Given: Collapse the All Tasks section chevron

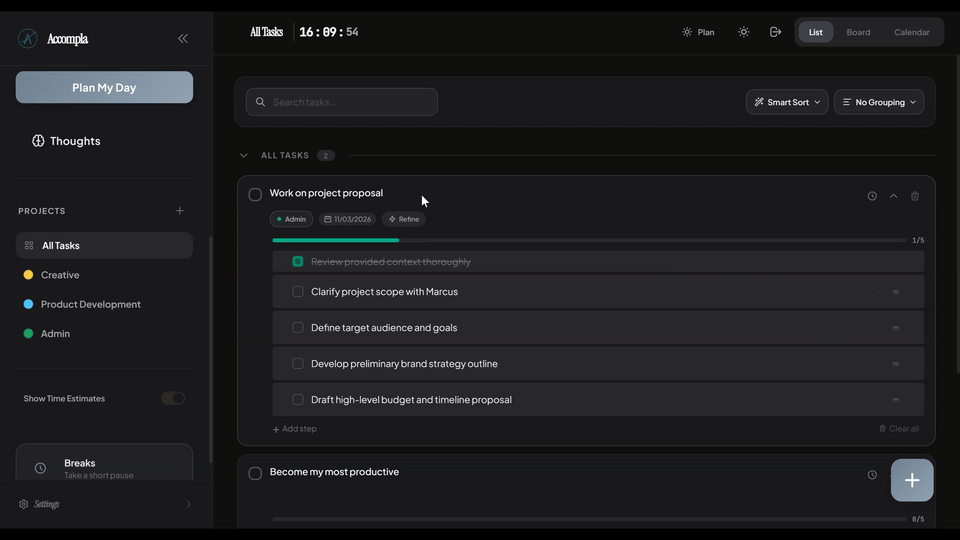Looking at the screenshot, I should tap(244, 156).
